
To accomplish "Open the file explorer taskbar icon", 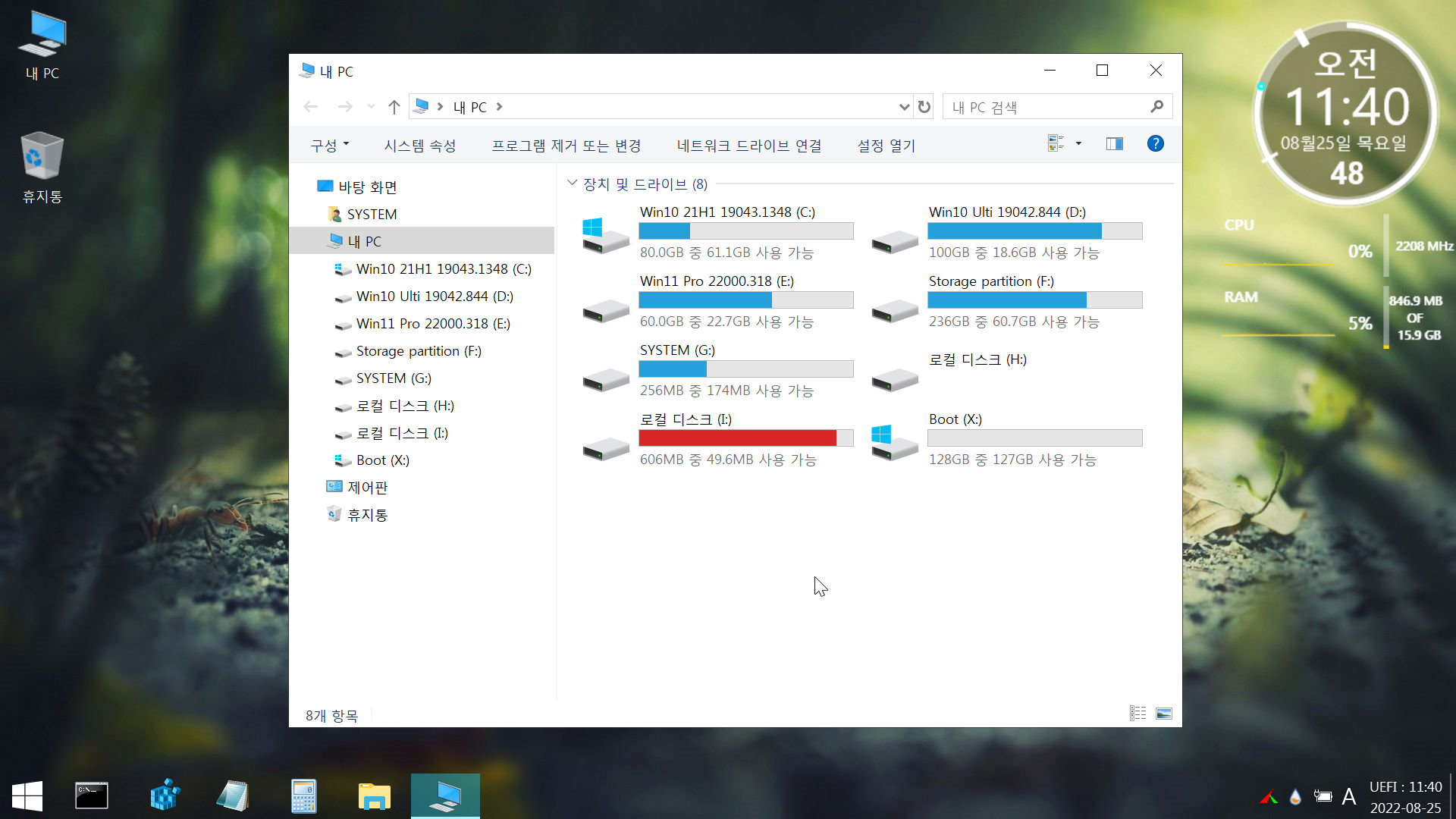I will coord(374,796).
